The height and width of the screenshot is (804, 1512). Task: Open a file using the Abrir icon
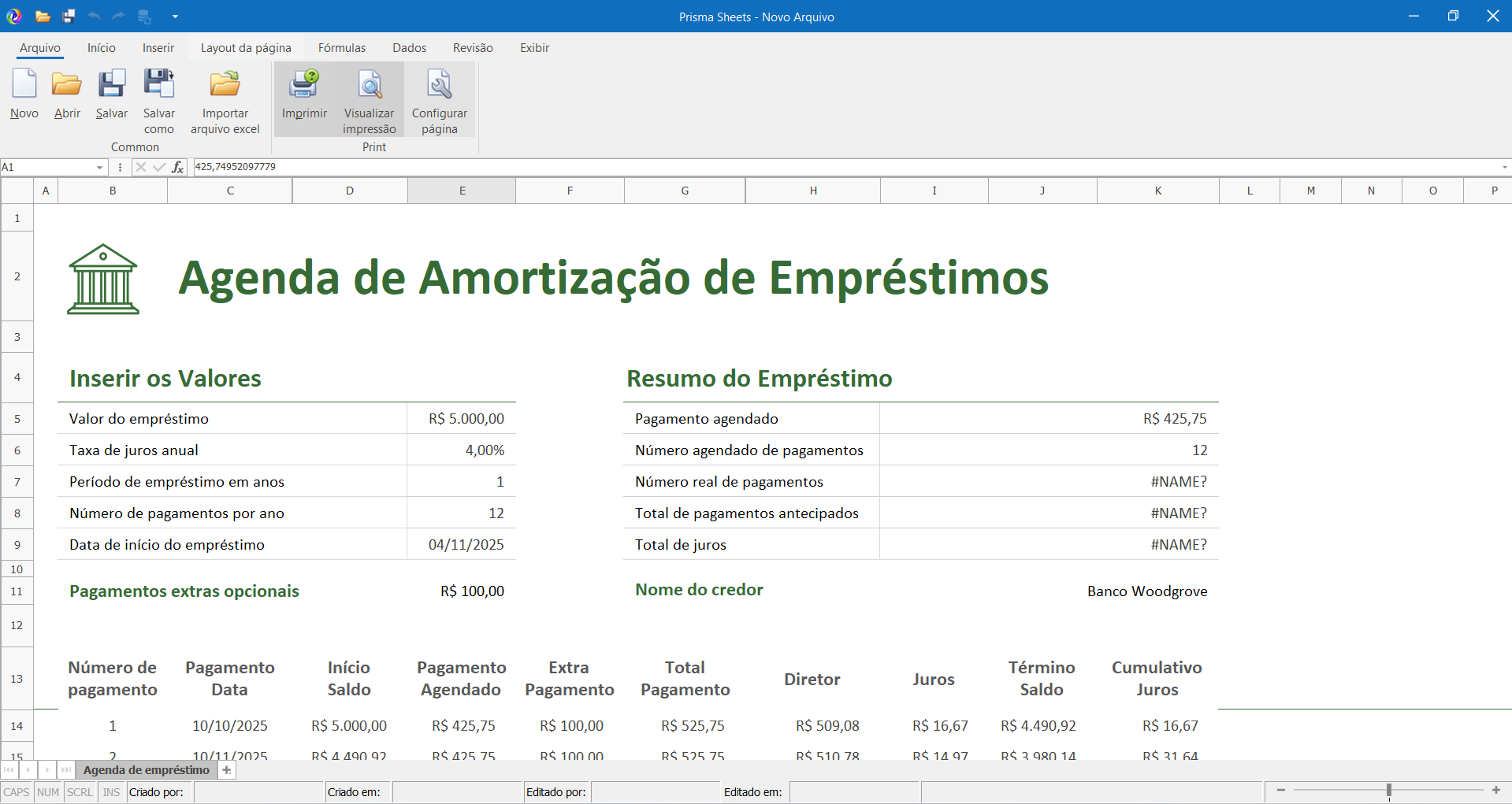coord(67,94)
